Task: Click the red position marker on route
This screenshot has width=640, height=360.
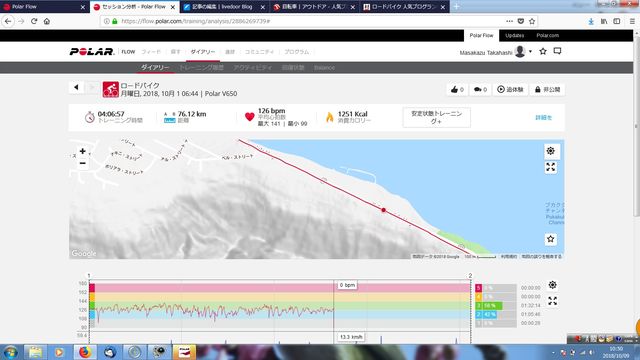Action: (x=383, y=210)
